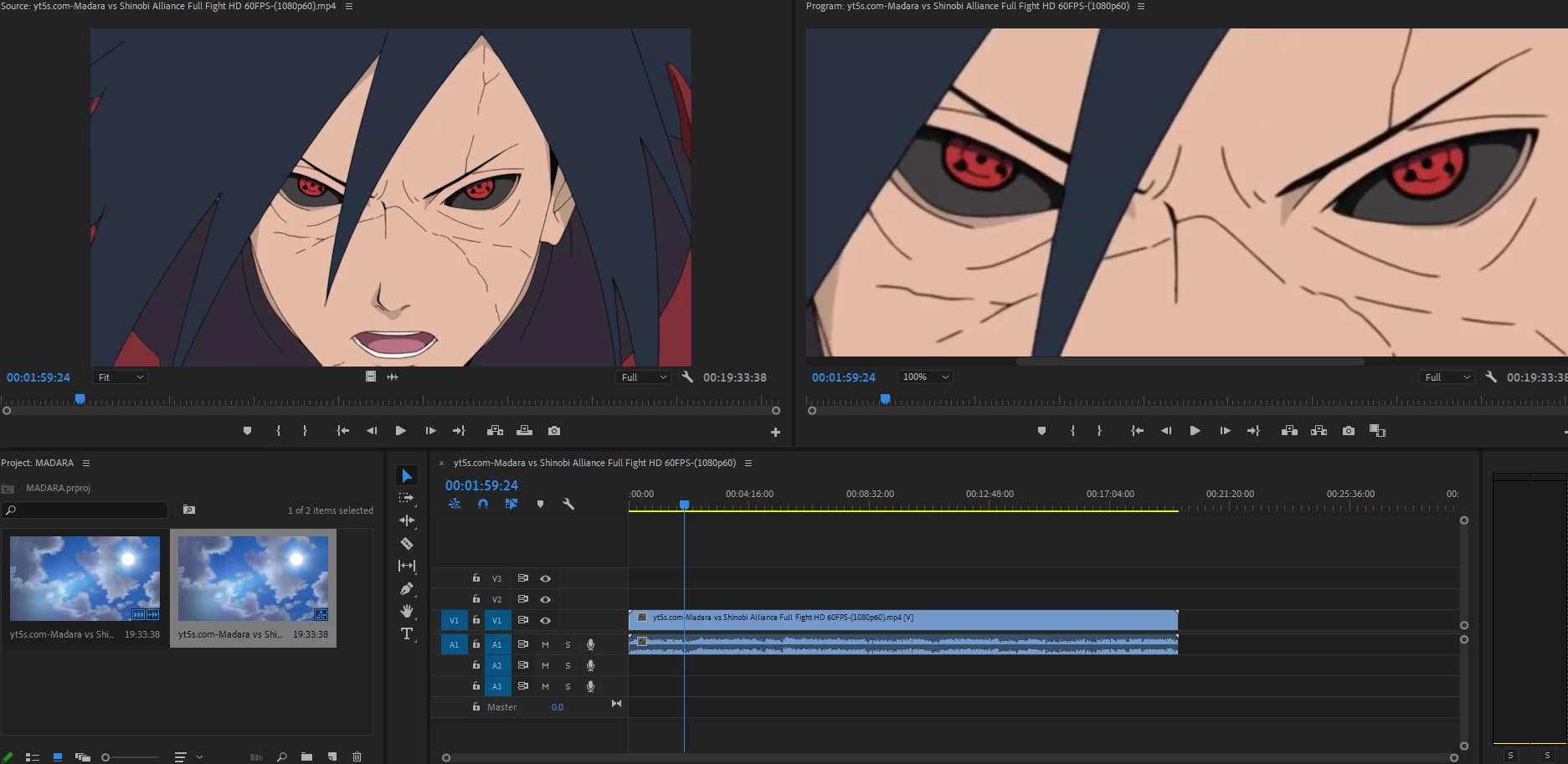The image size is (1568, 764).
Task: Toggle V3 track visibility eye
Action: tap(546, 578)
